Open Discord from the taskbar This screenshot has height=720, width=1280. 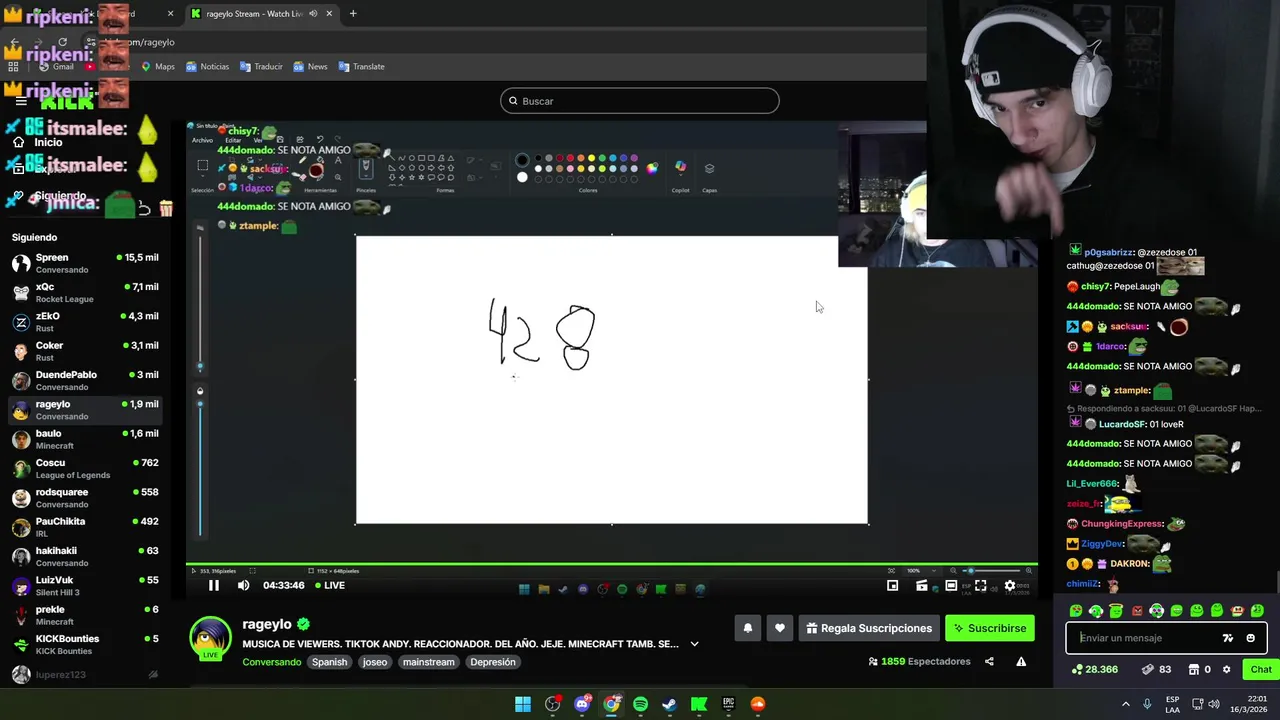point(582,704)
